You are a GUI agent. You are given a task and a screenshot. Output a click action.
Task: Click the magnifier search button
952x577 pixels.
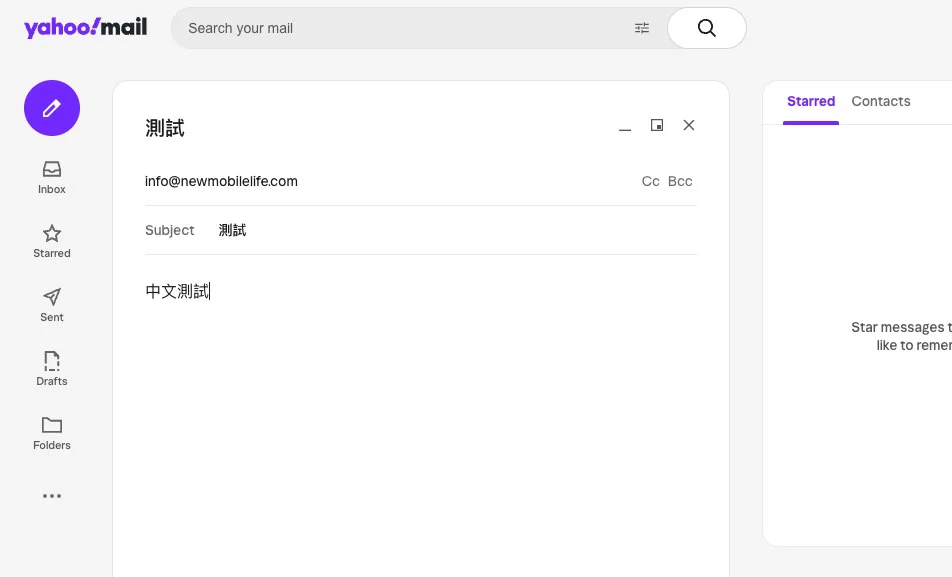click(707, 28)
